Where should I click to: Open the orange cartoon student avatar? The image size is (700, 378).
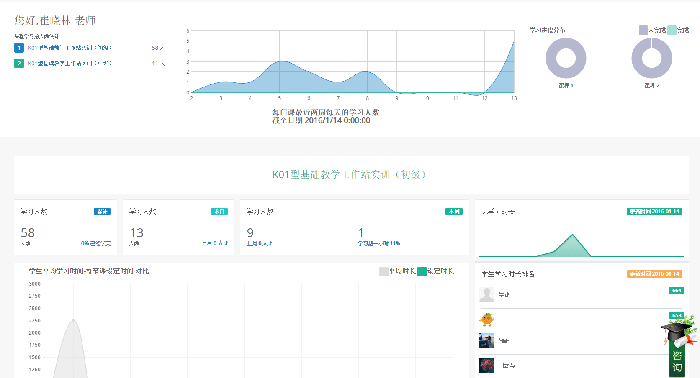click(x=487, y=319)
